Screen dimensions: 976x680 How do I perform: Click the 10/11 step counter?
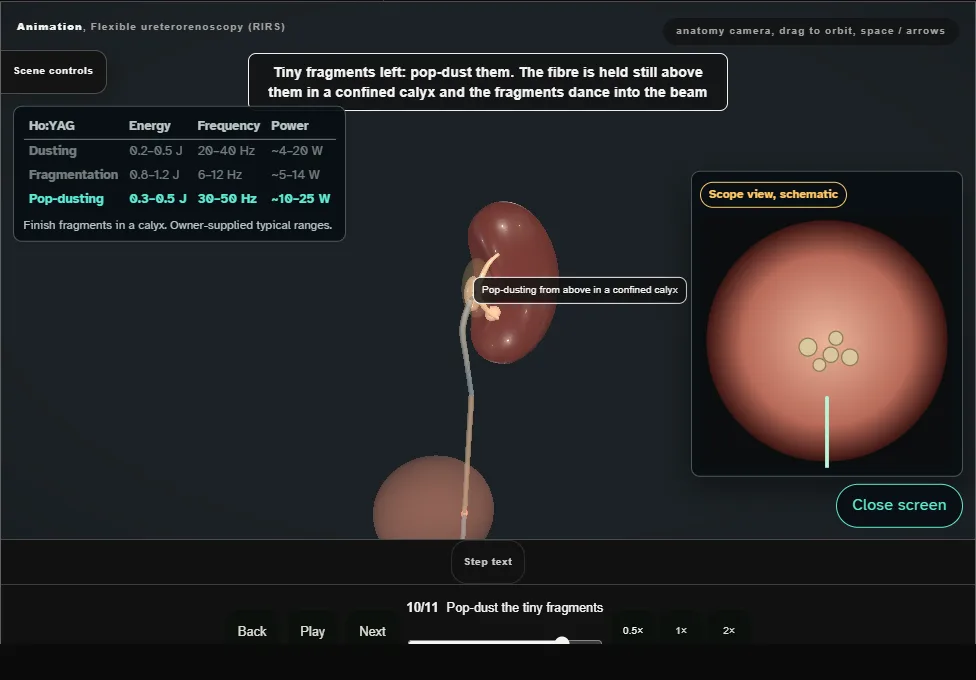[422, 608]
